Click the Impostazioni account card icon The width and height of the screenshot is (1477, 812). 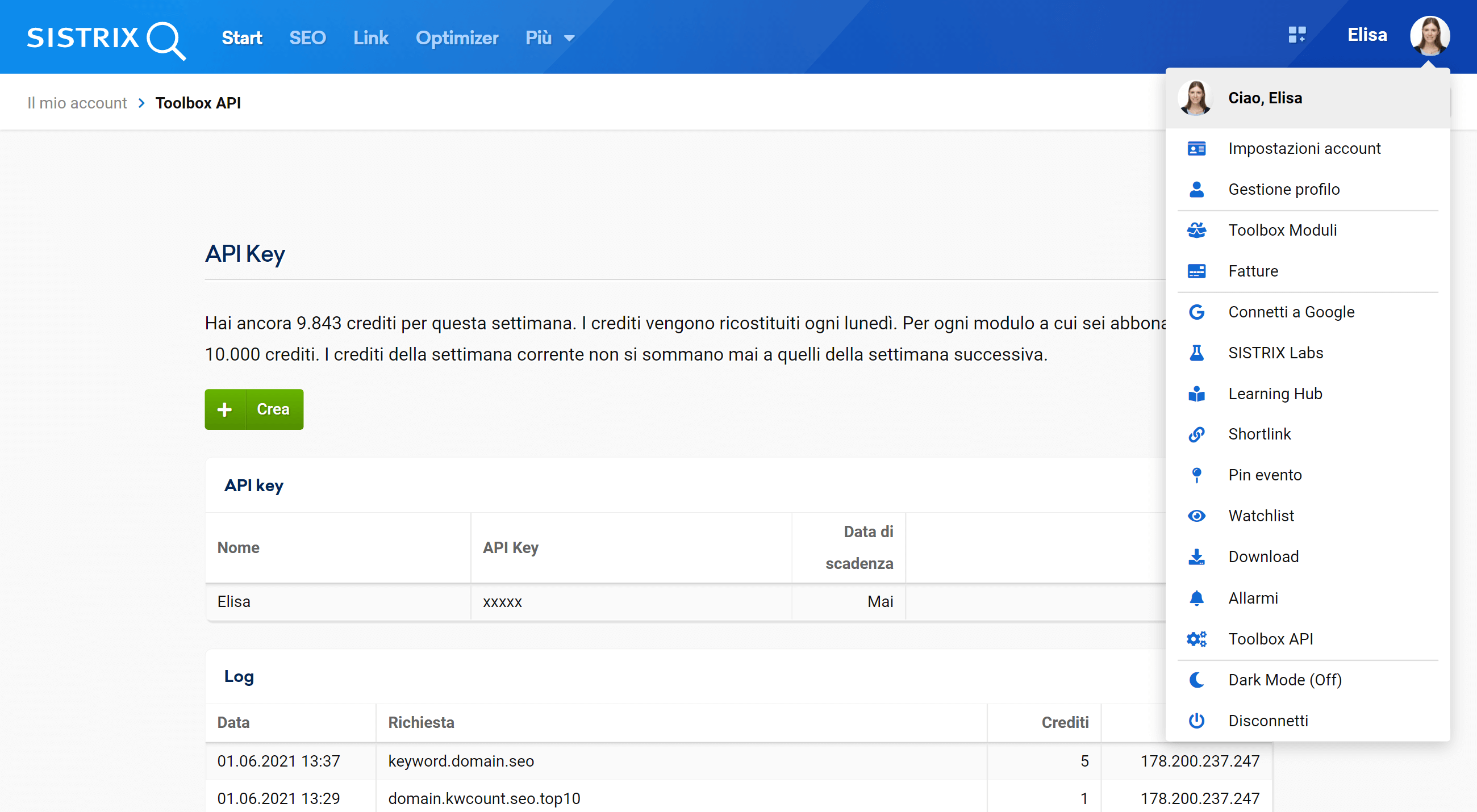[x=1196, y=149]
